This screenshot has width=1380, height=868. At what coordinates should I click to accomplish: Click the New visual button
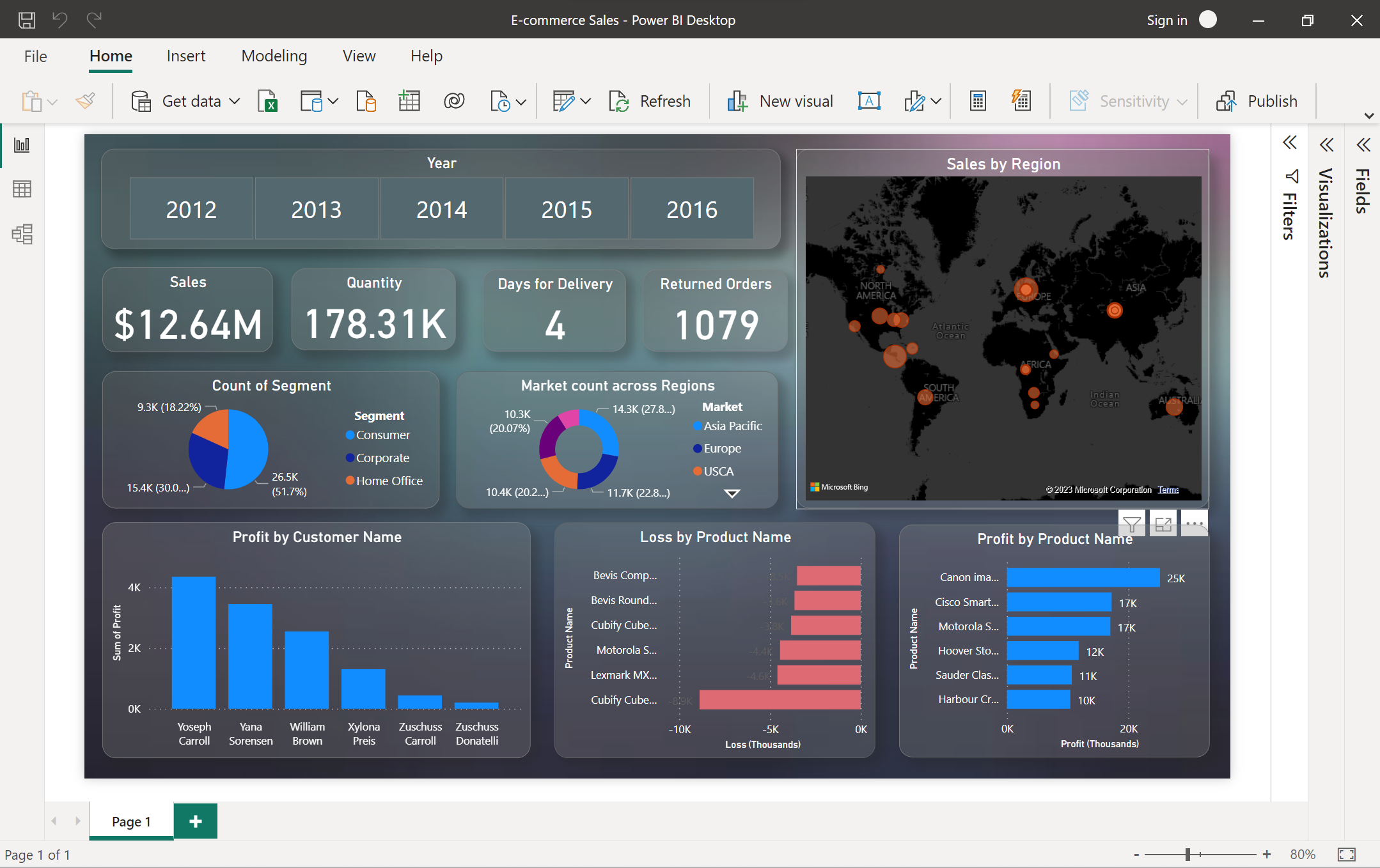780,101
